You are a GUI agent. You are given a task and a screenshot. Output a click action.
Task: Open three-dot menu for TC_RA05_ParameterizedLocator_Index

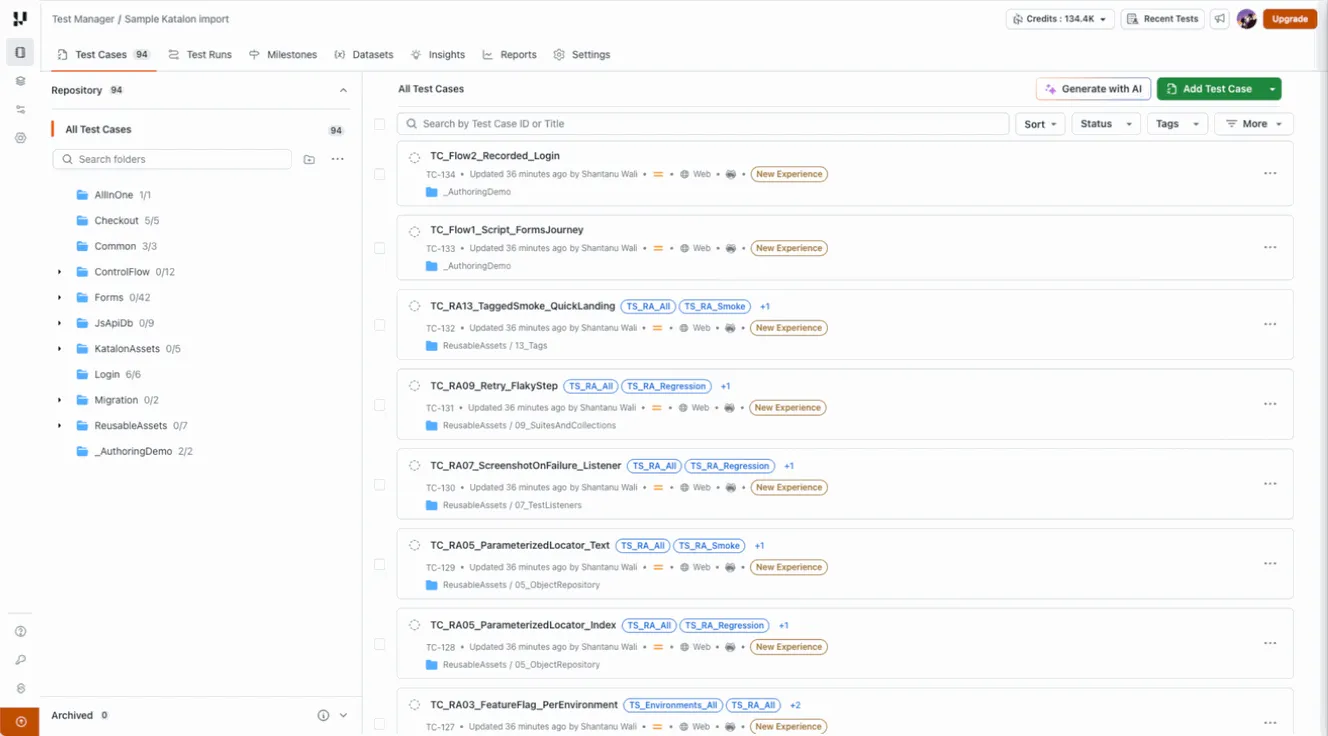click(1270, 643)
